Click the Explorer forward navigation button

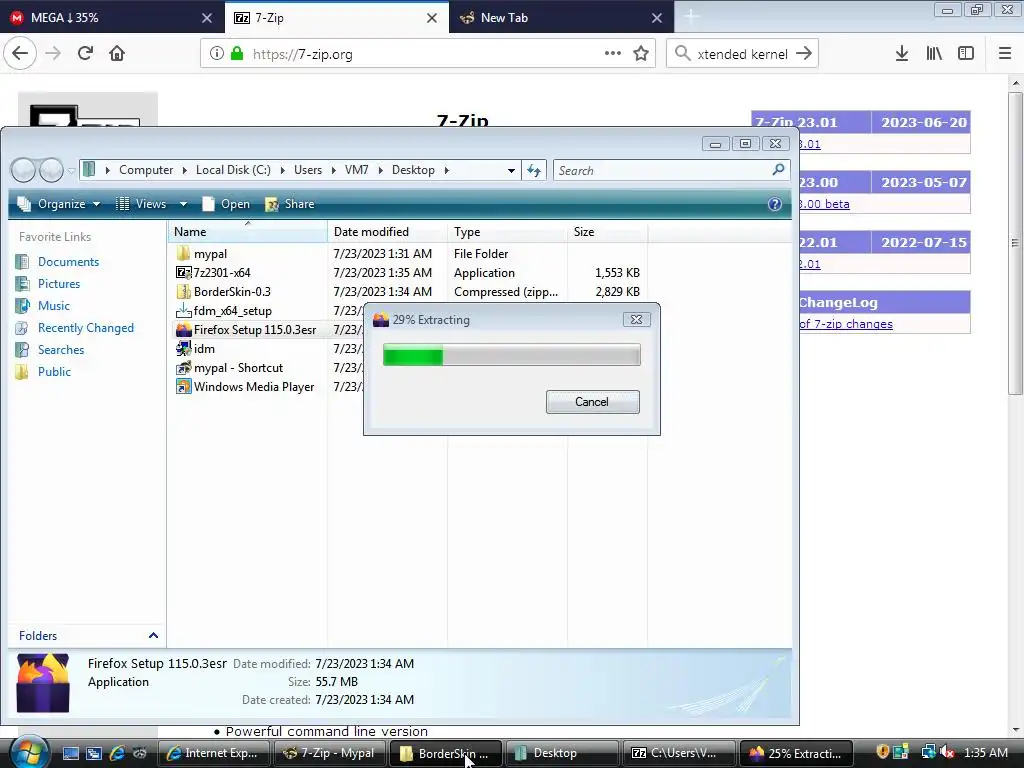pyautogui.click(x=51, y=170)
